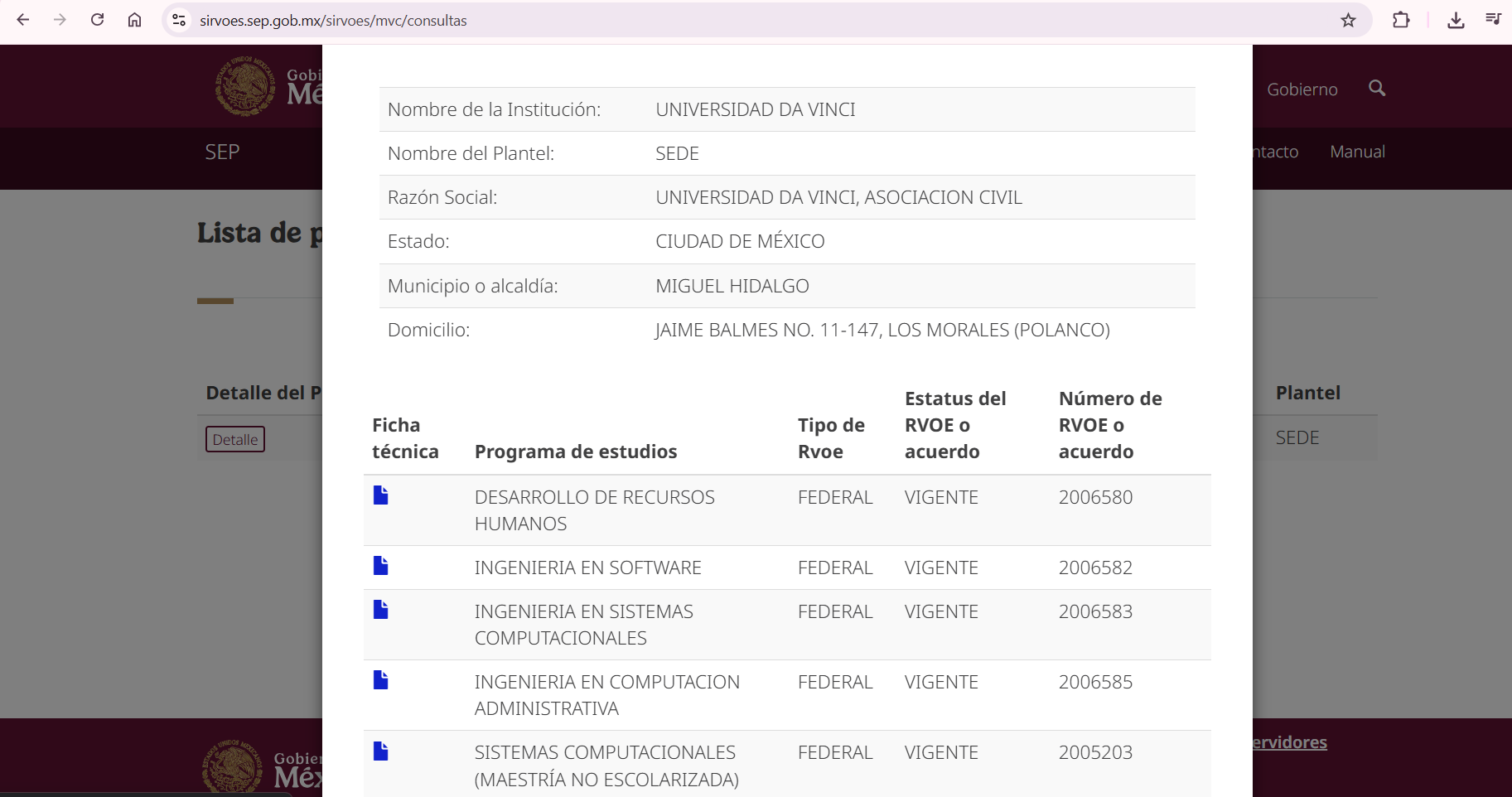Select the DESARROLLO DE RECURSOS HUMANOS program name
The height and width of the screenshot is (797, 1512).
coord(595,510)
